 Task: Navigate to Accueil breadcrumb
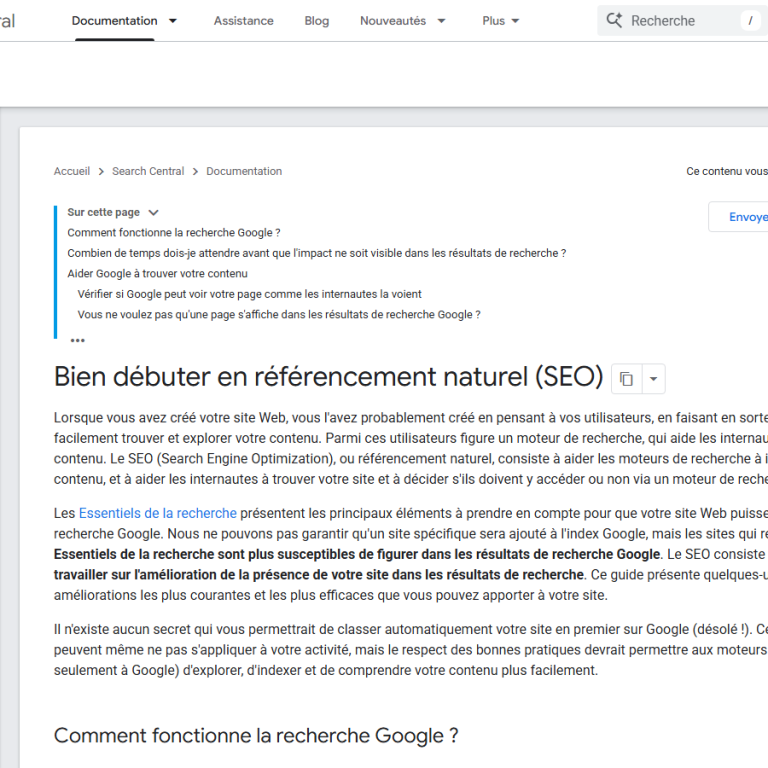(x=72, y=171)
